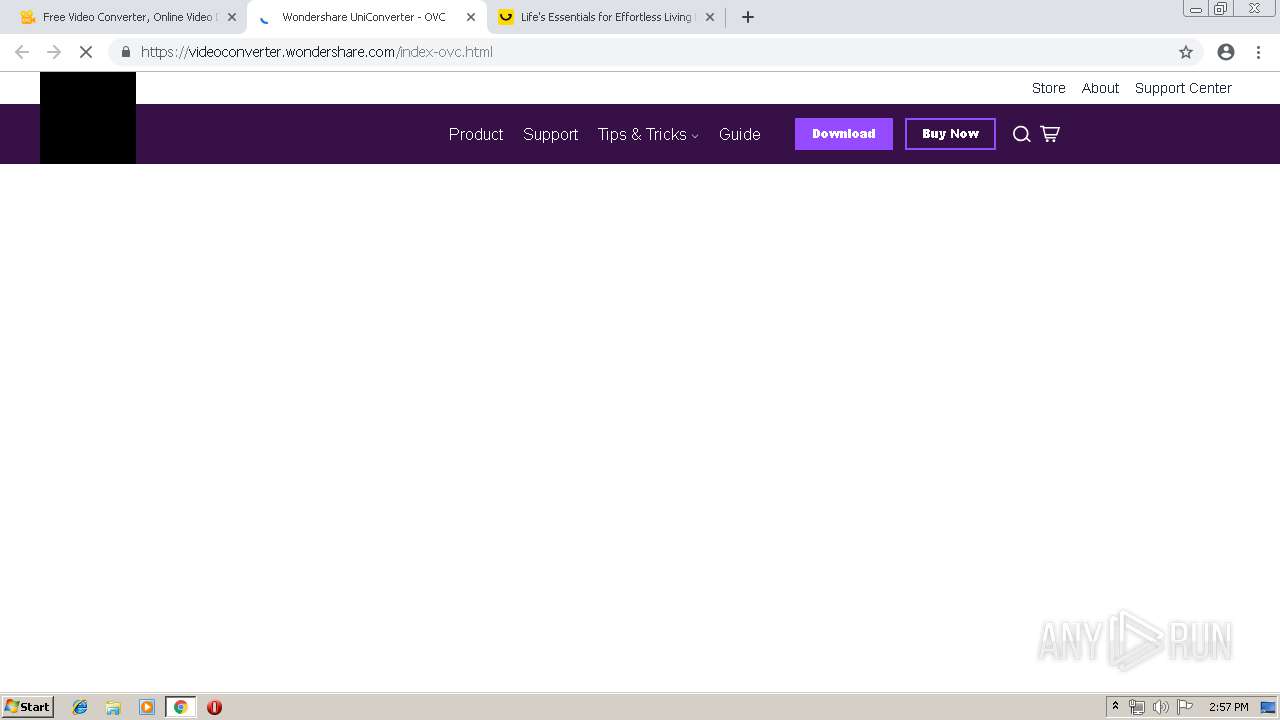This screenshot has width=1280, height=720.
Task: Open the Chrome profile avatar icon
Action: (x=1226, y=52)
